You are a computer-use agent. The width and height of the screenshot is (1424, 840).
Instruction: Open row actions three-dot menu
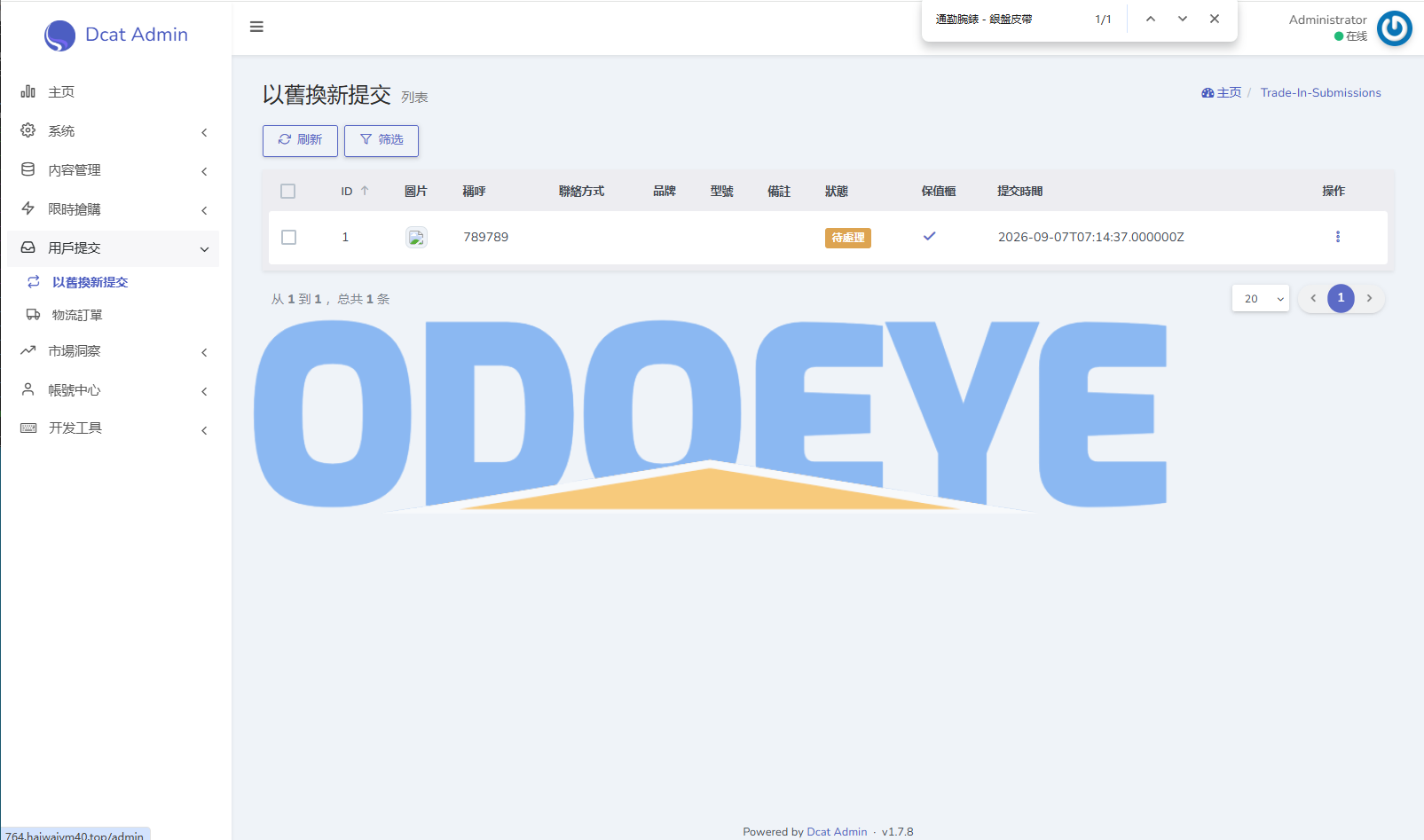(1338, 237)
